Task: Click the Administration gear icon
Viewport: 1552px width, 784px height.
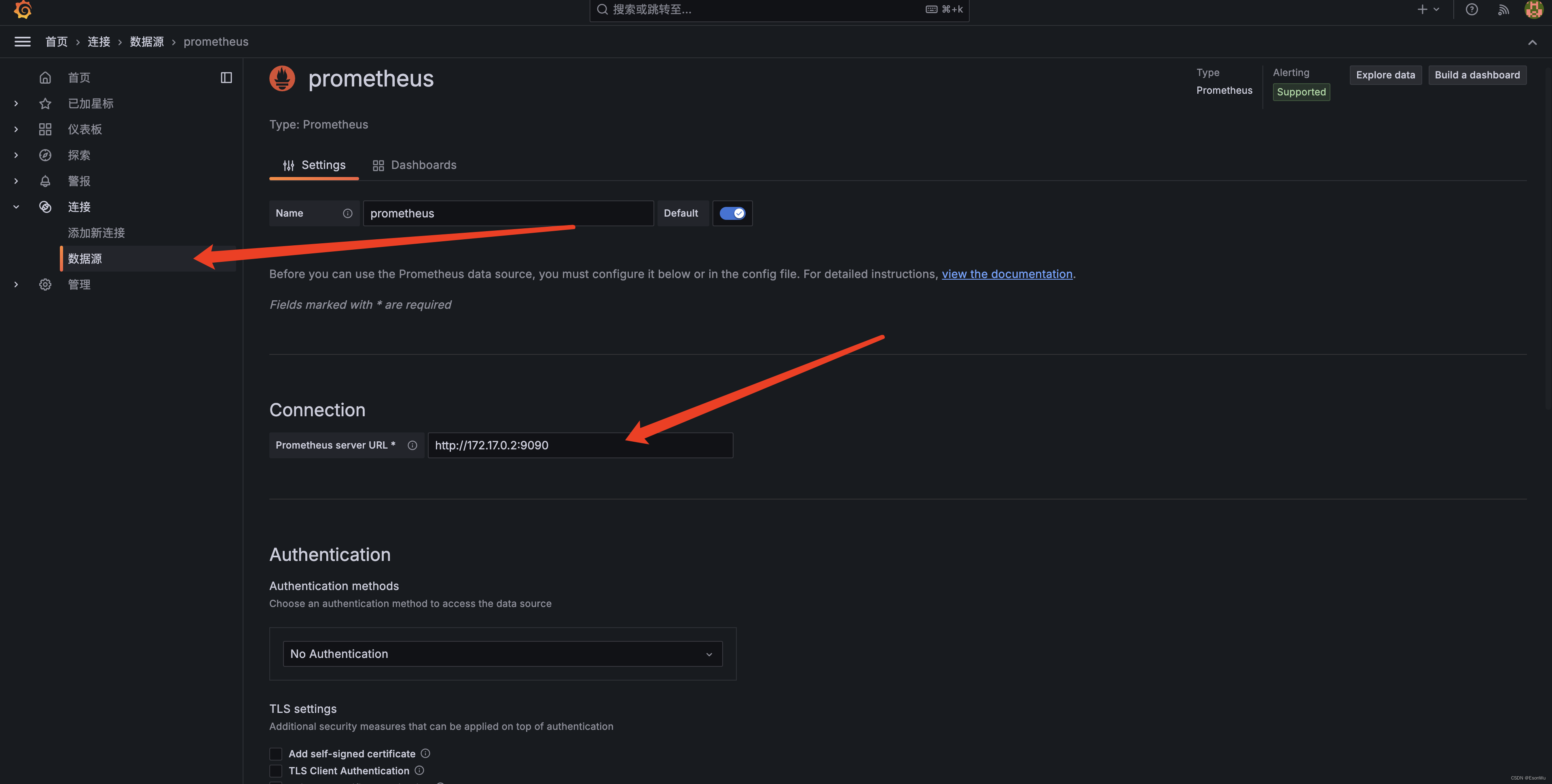Action: [x=45, y=285]
